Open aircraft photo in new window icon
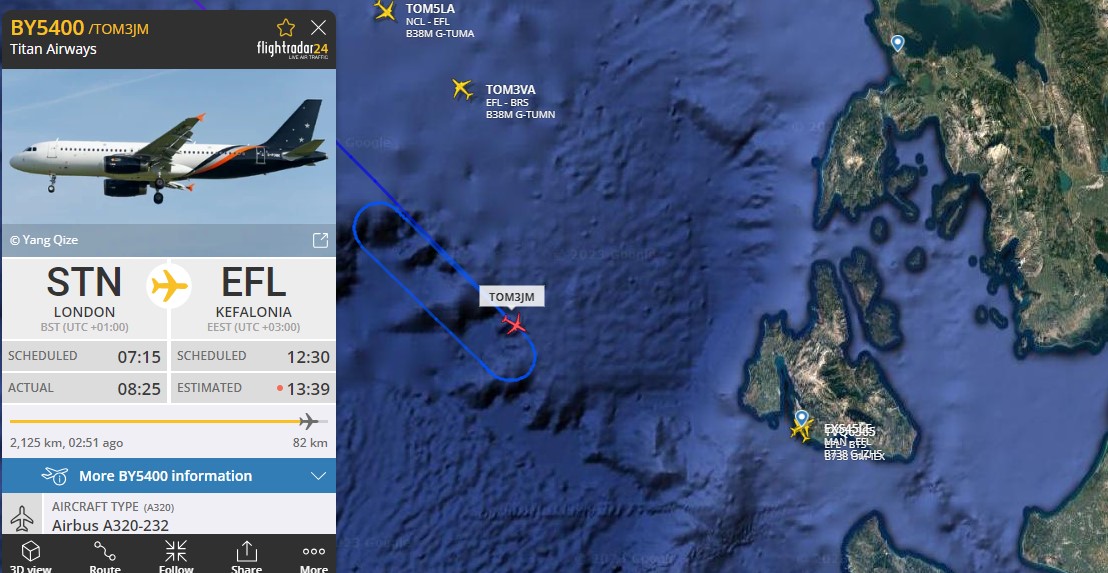The image size is (1108, 573). [320, 240]
